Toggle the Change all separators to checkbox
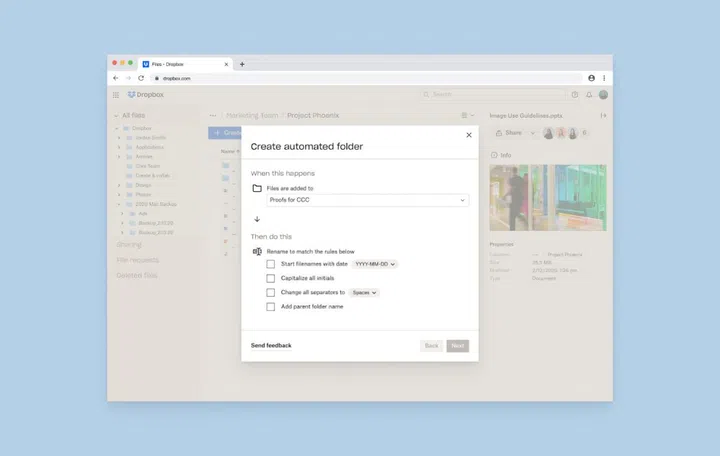The height and width of the screenshot is (456, 720). click(271, 293)
